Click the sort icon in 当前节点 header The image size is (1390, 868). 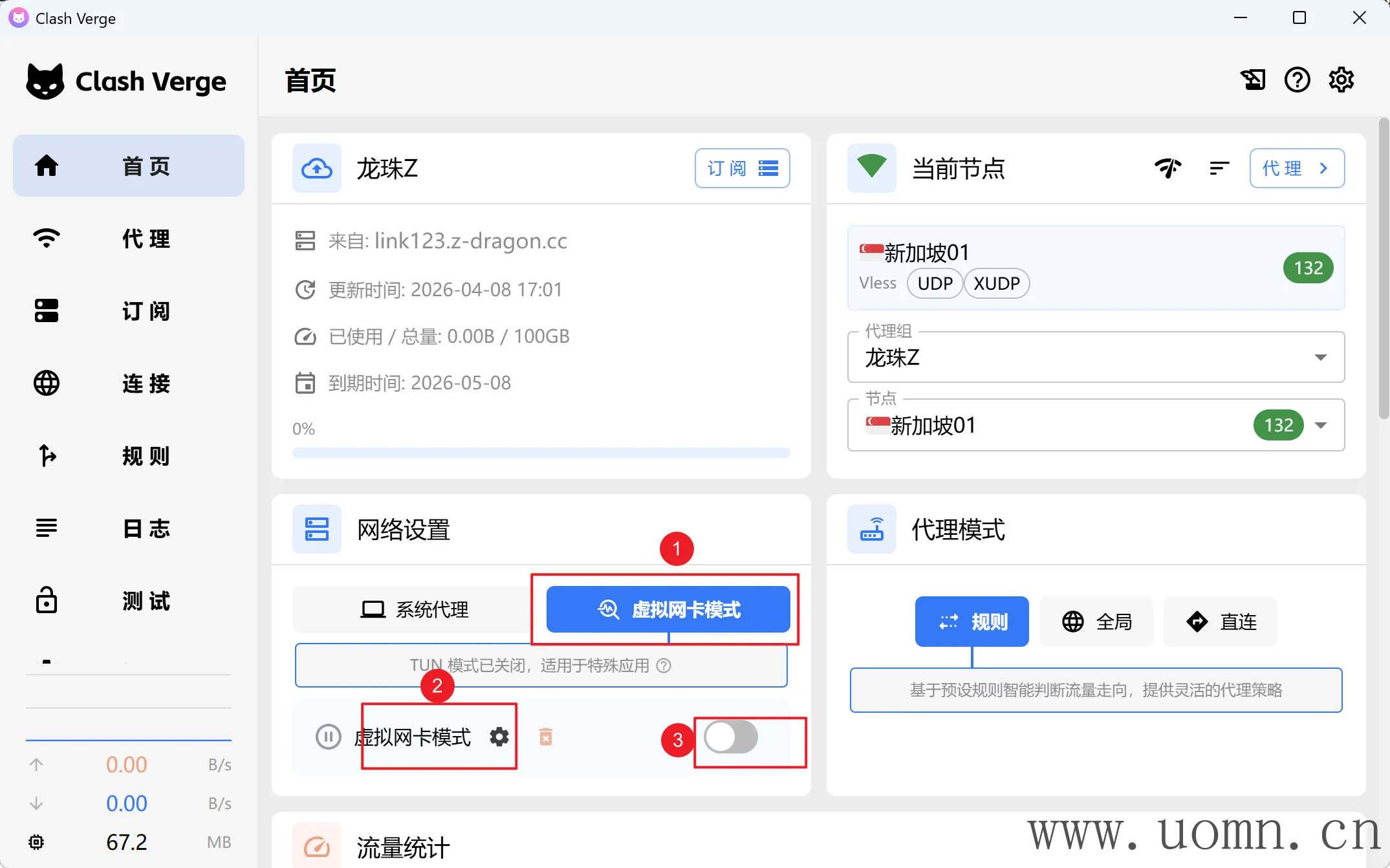(x=1219, y=168)
